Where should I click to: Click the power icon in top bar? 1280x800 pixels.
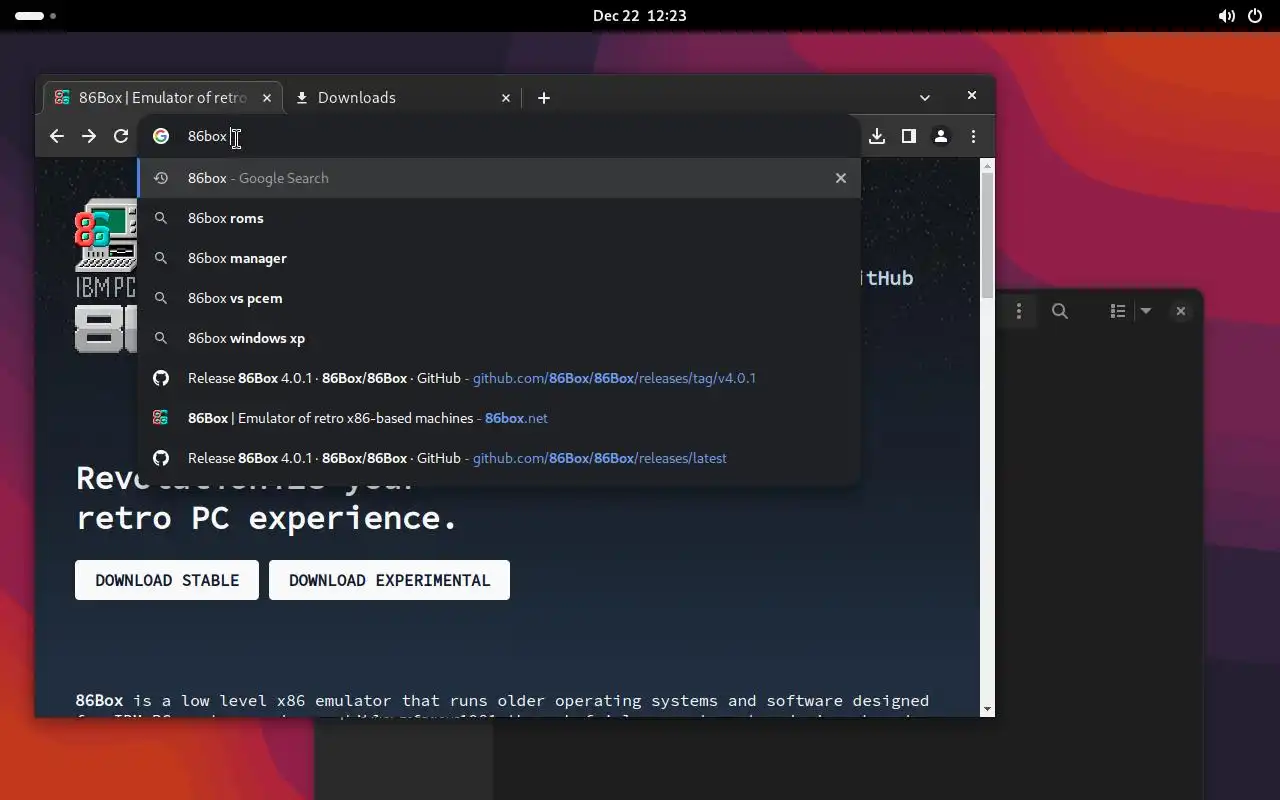click(1255, 16)
